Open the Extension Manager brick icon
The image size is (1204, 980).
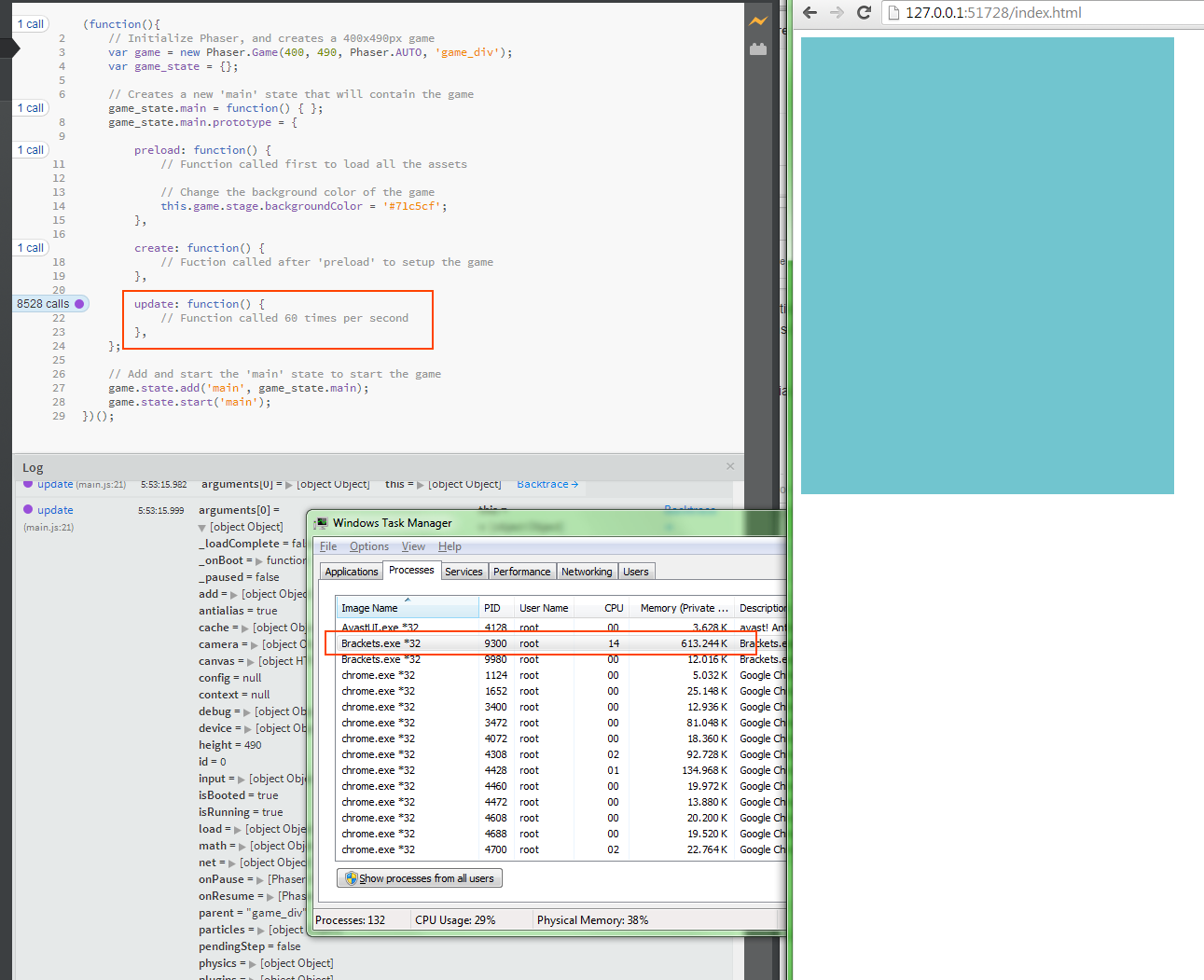(x=758, y=49)
